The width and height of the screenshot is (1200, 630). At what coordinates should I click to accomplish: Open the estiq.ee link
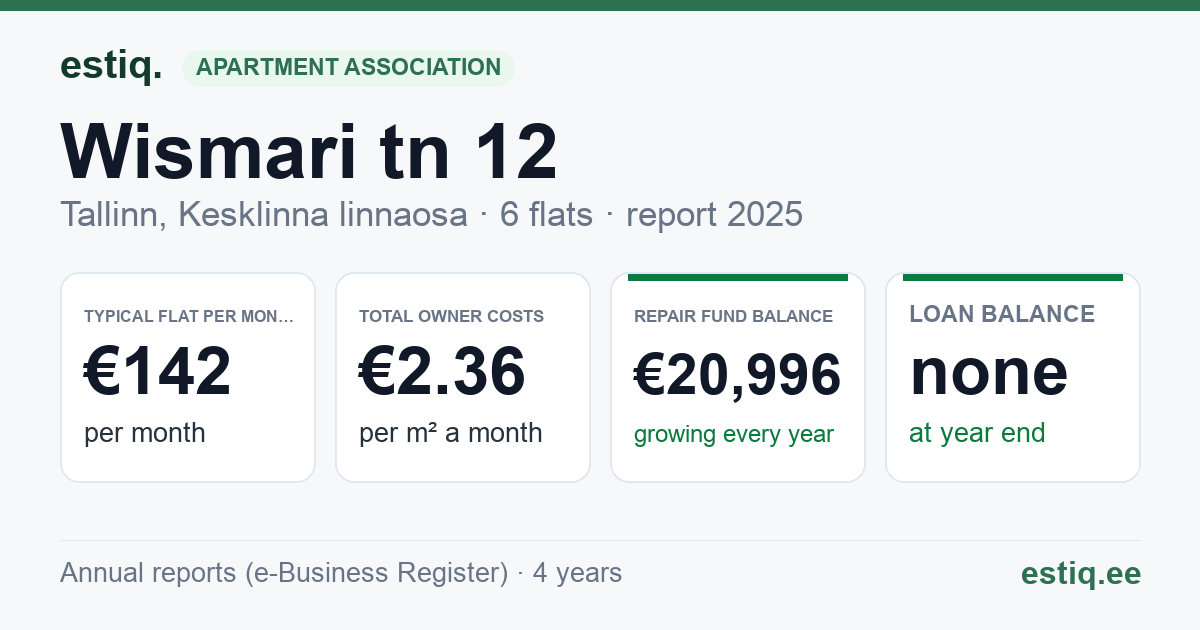[x=1081, y=573]
